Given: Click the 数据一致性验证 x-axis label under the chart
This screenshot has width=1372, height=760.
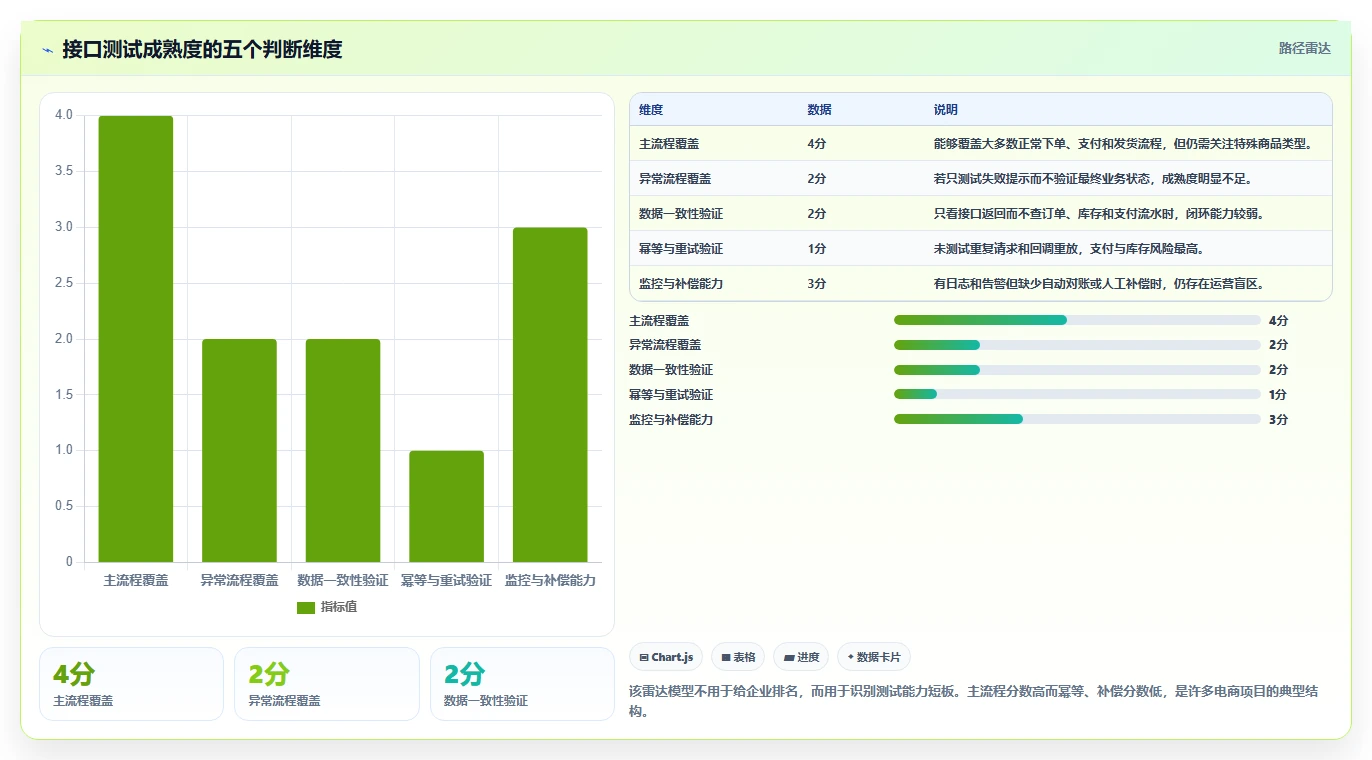Looking at the screenshot, I should [x=343, y=580].
